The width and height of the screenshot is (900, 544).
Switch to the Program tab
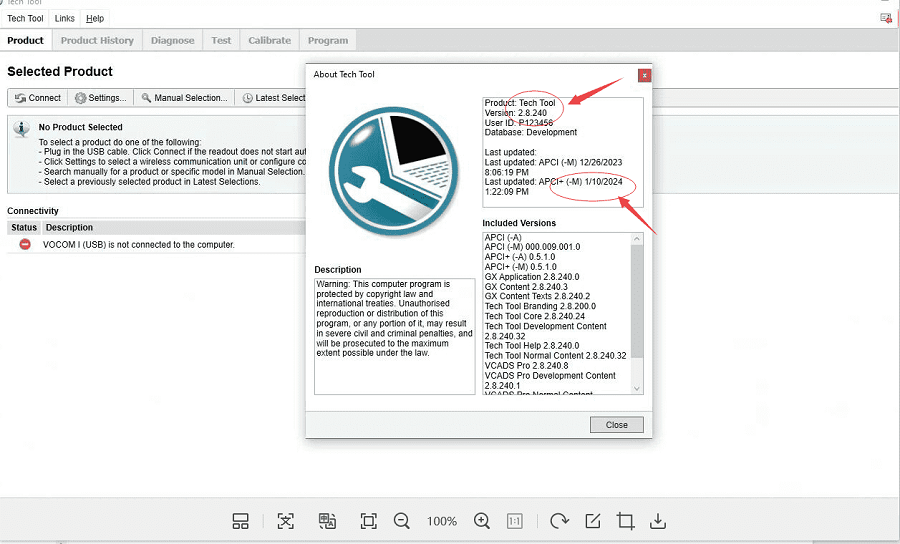(328, 41)
